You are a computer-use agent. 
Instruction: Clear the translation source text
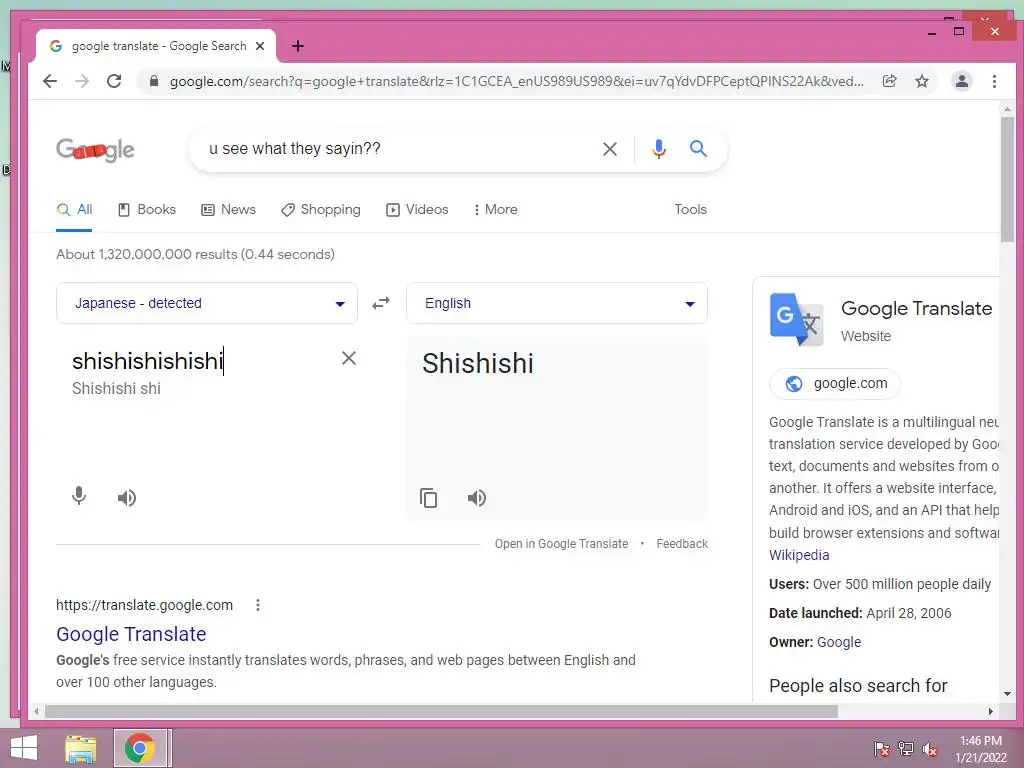[349, 358]
